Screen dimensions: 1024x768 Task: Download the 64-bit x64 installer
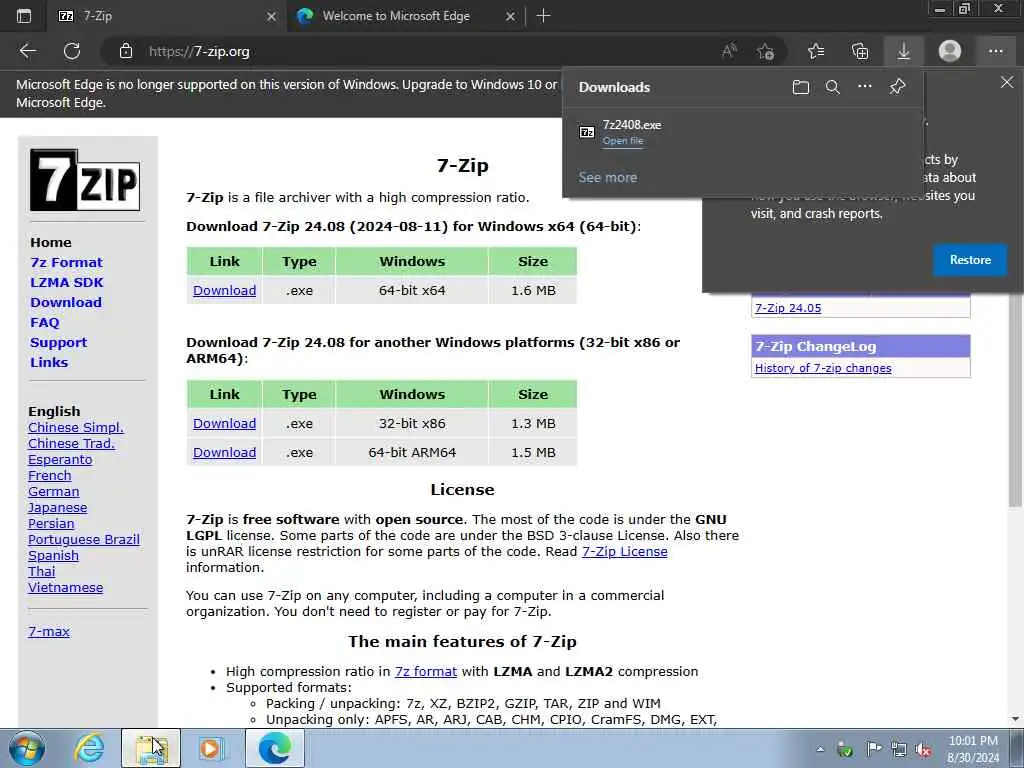(225, 291)
